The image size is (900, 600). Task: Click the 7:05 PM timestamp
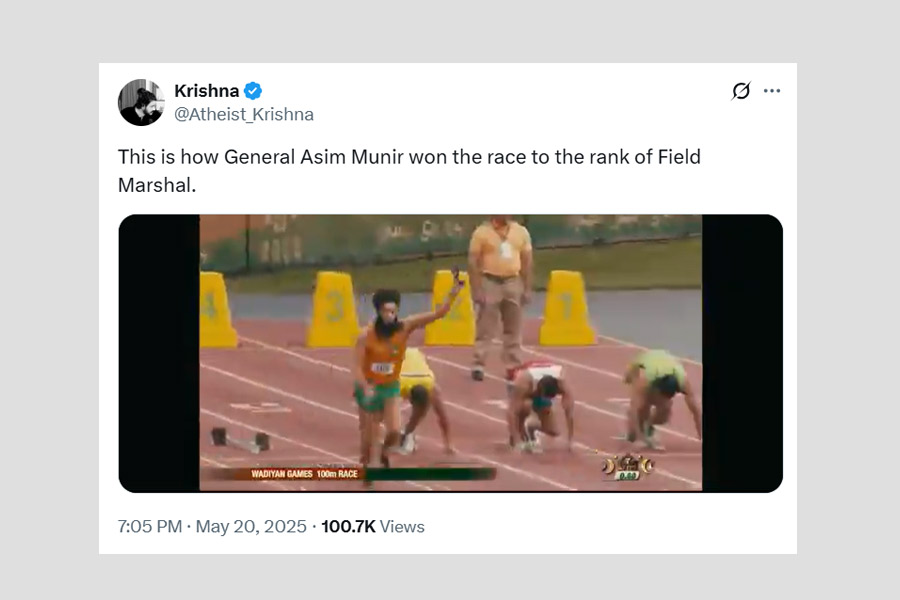[x=149, y=526]
